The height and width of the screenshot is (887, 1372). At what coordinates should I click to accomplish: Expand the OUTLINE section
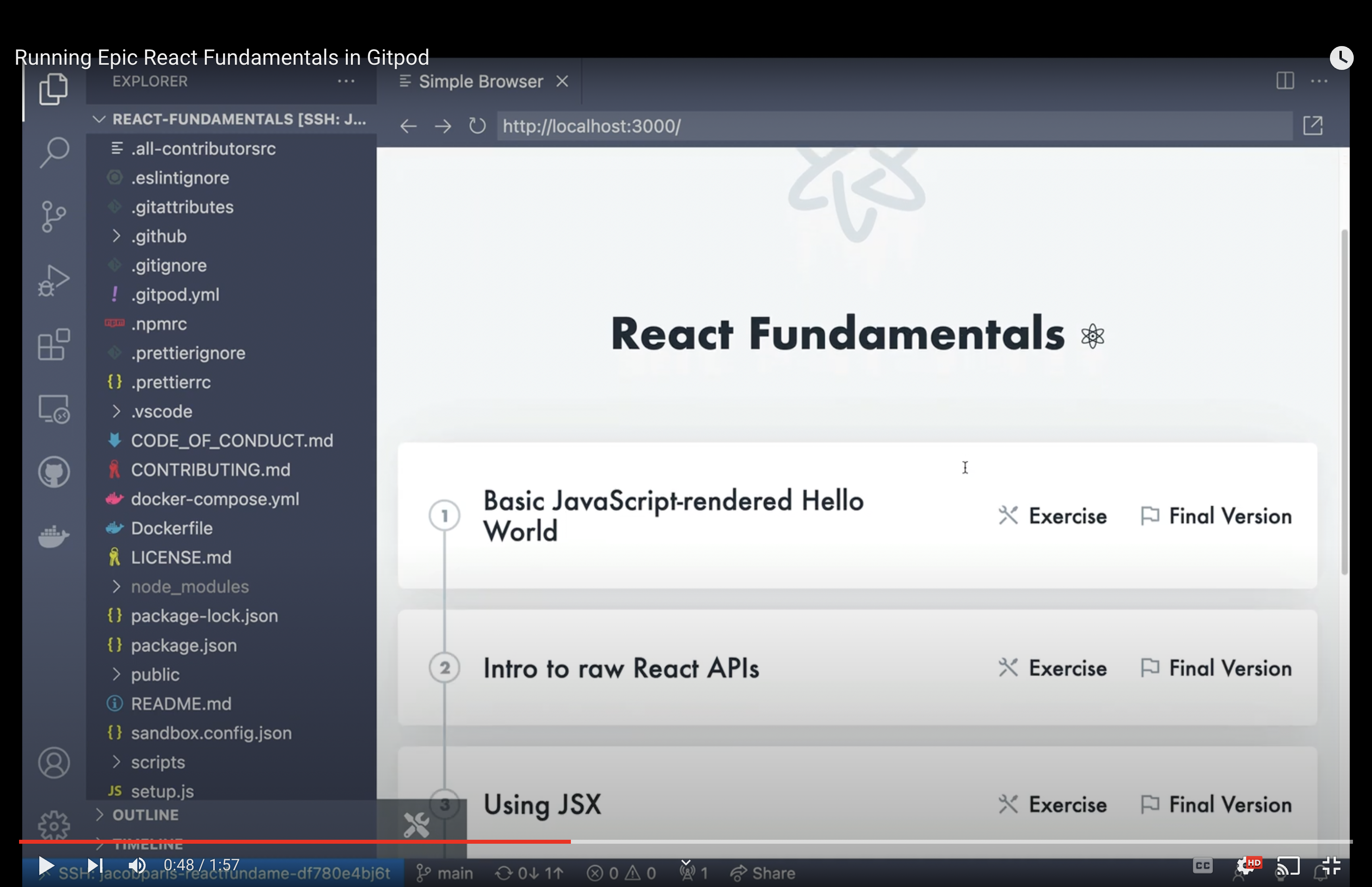tap(231, 814)
